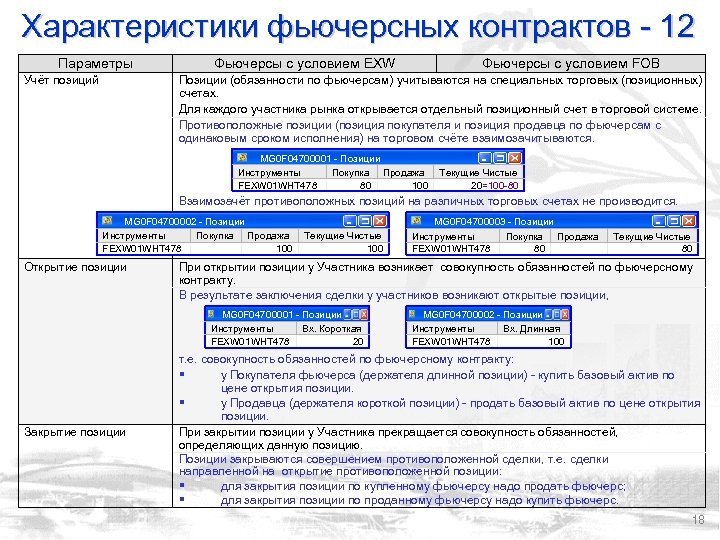The height and width of the screenshot is (540, 720).
Task: Minimize the small window with Вх. Короткая column
Action: [347, 315]
